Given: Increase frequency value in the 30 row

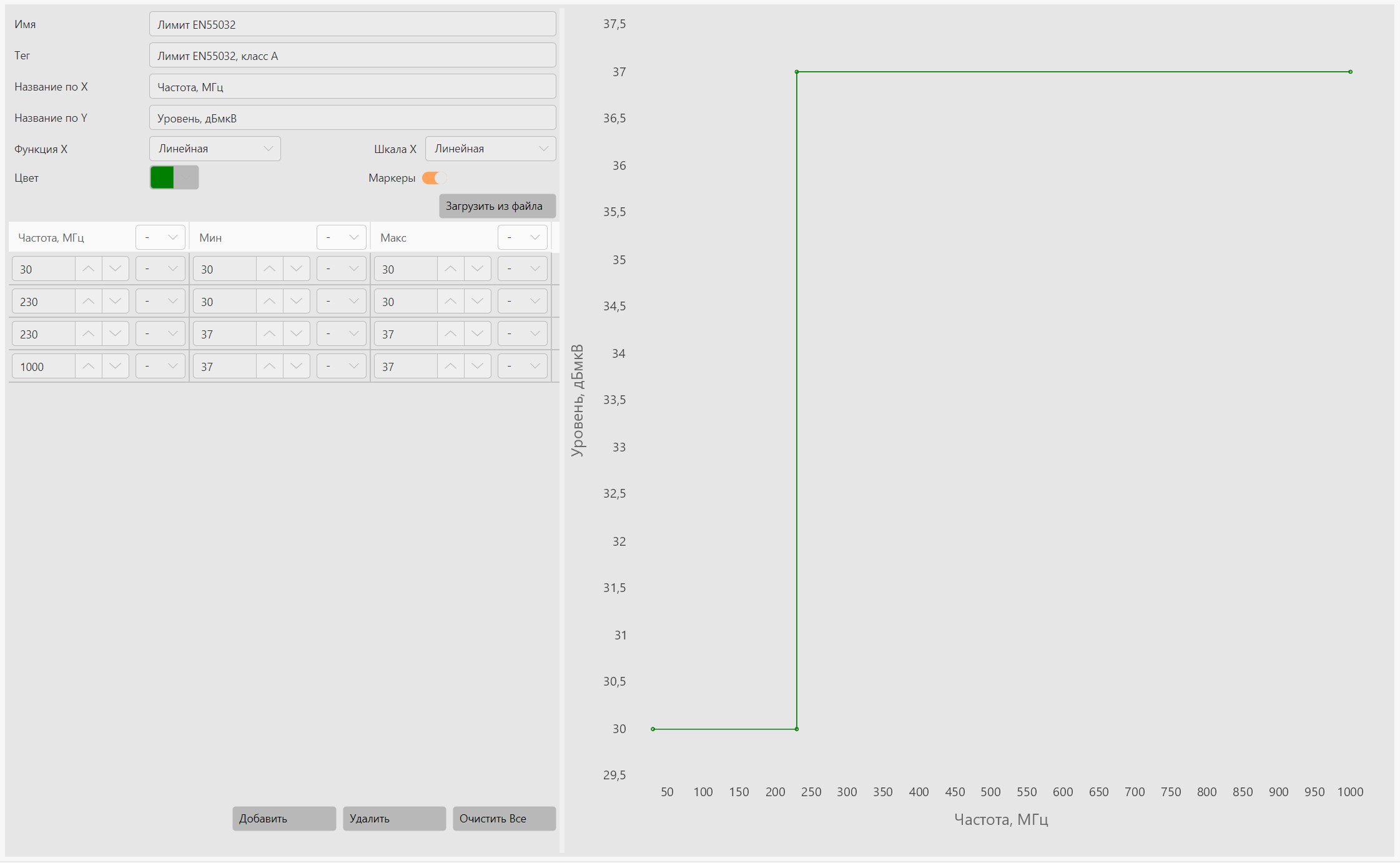Looking at the screenshot, I should pos(89,269).
